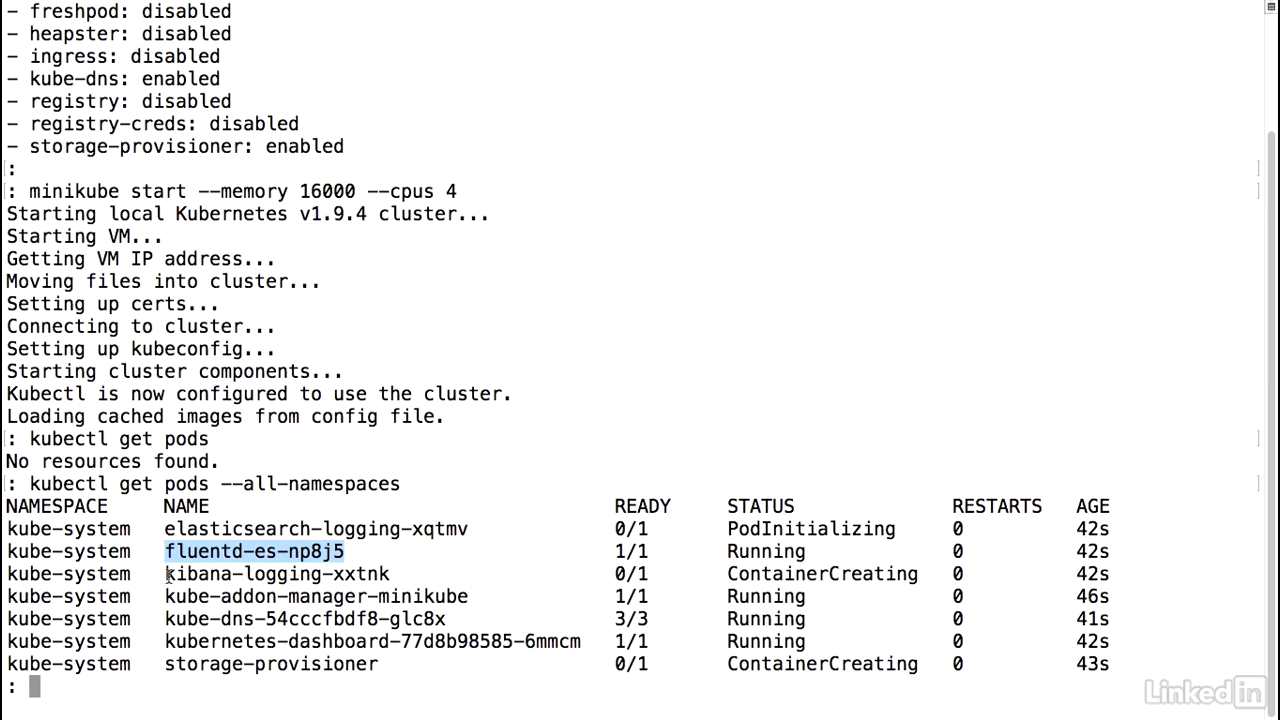Click the kibana-logging-xxtnk pod name

(277, 574)
